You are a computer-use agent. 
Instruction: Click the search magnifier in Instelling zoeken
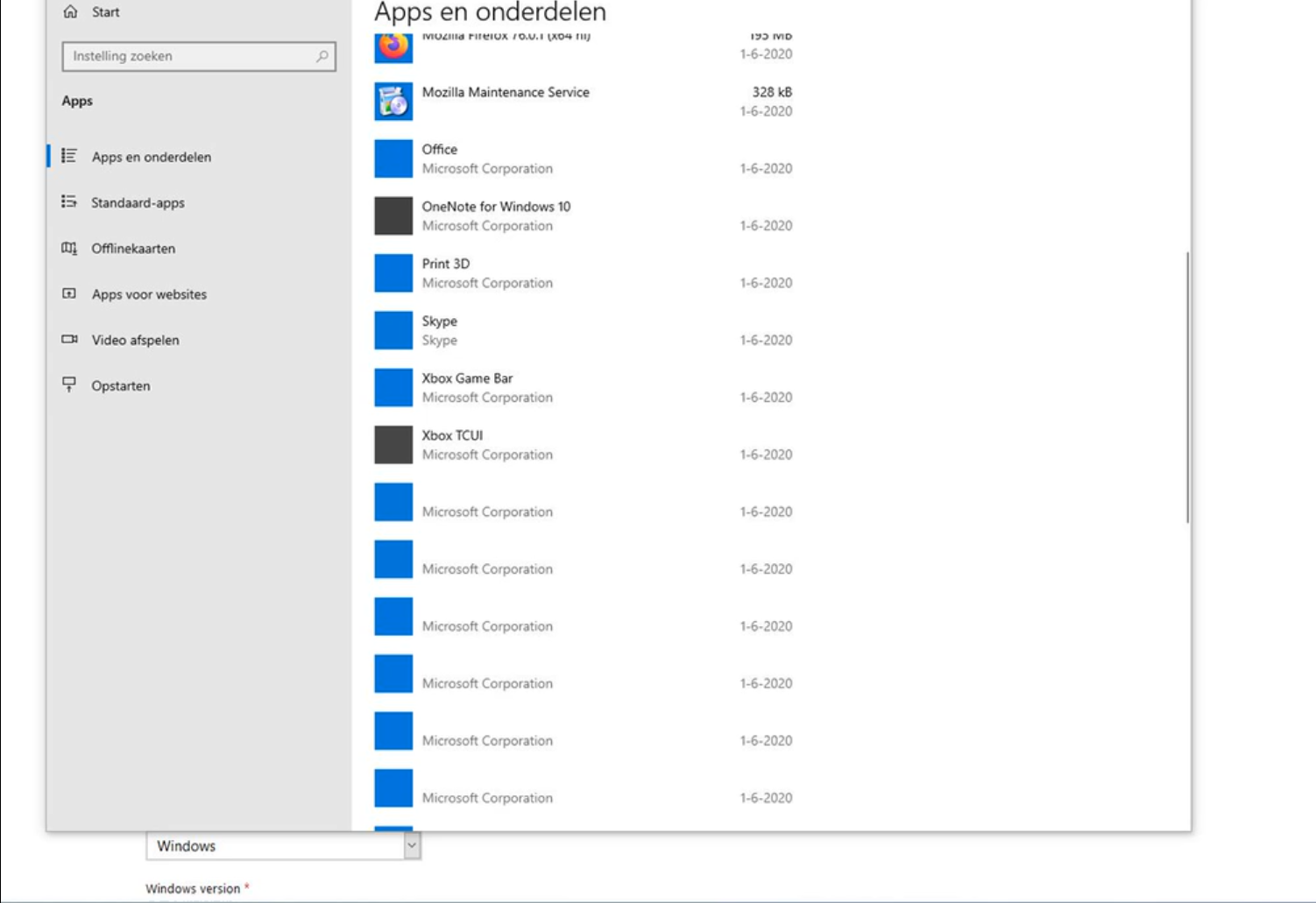(x=322, y=56)
